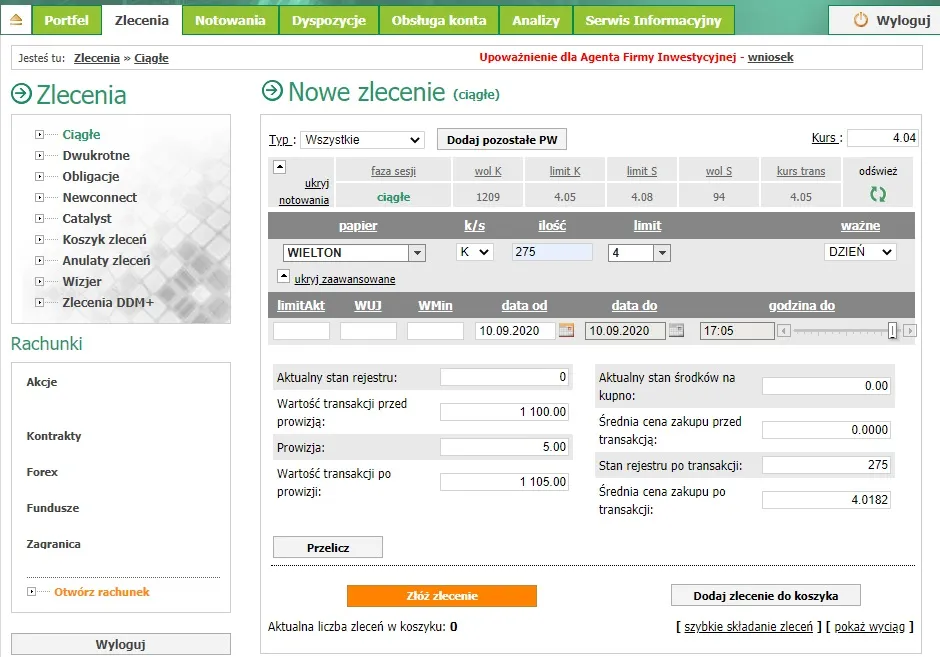Switch to the Portfel tab

click(67, 20)
